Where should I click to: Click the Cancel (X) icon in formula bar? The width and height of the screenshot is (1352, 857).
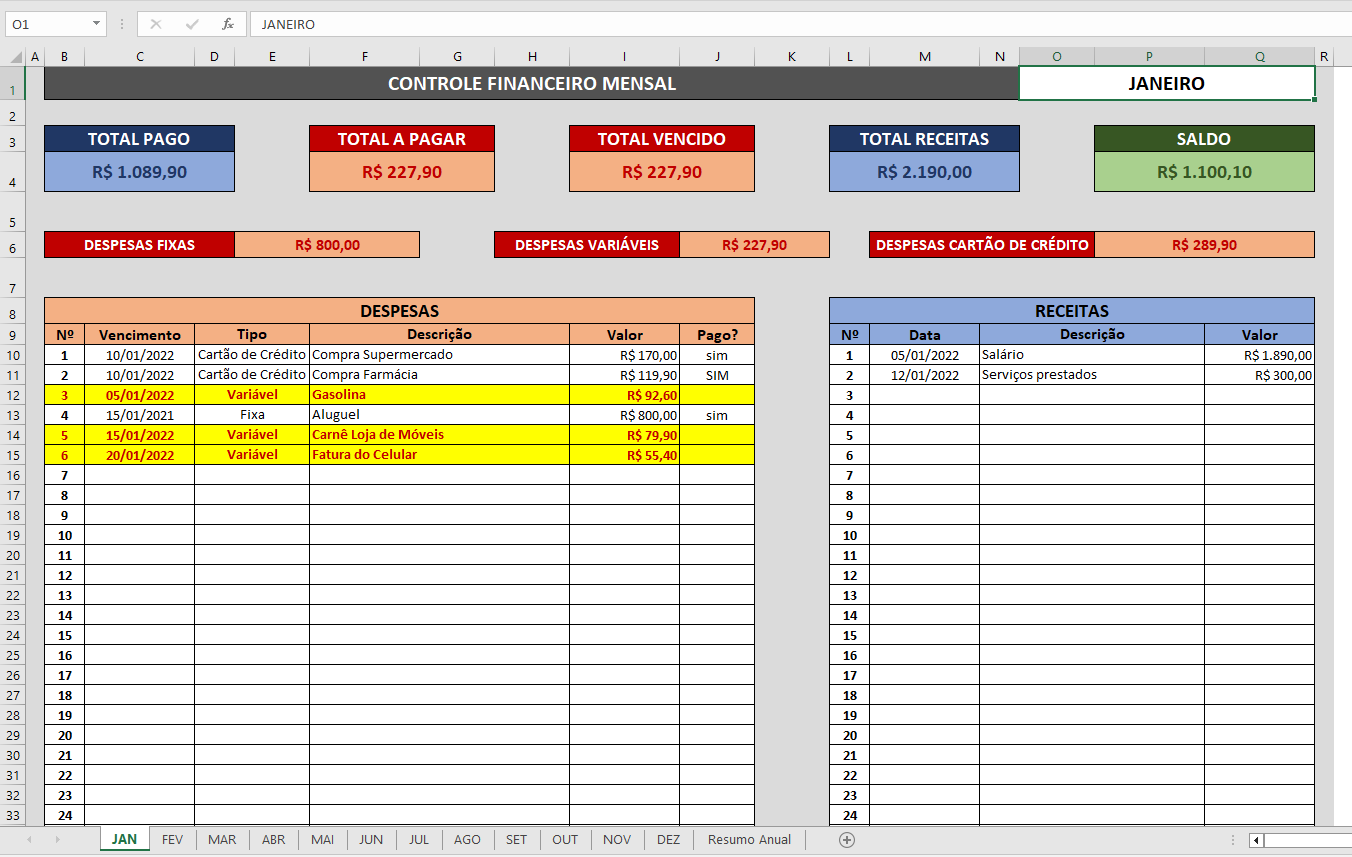coord(157,22)
